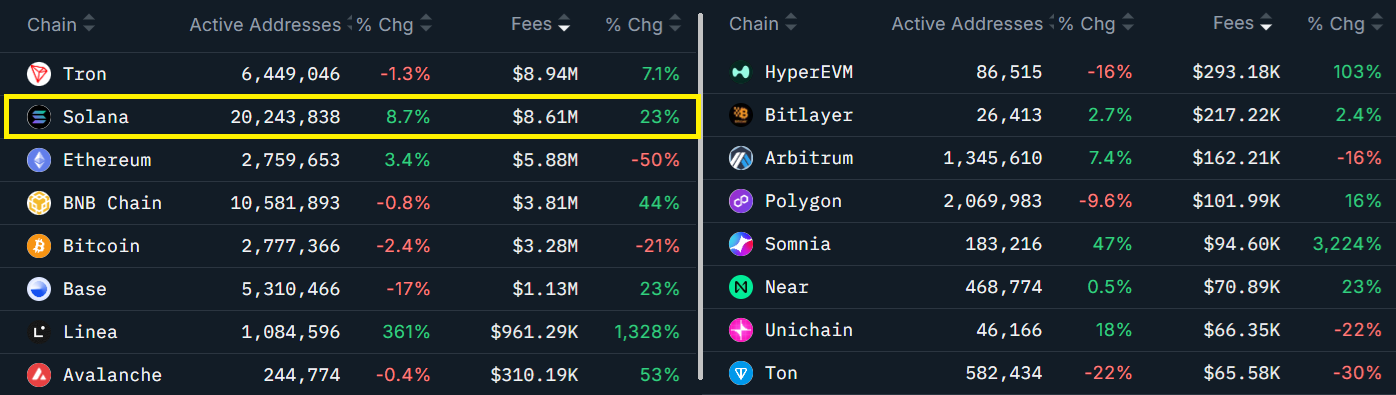Image resolution: width=1396 pixels, height=395 pixels.
Task: Sort left table by Active Addresses header
Action: coord(271,25)
